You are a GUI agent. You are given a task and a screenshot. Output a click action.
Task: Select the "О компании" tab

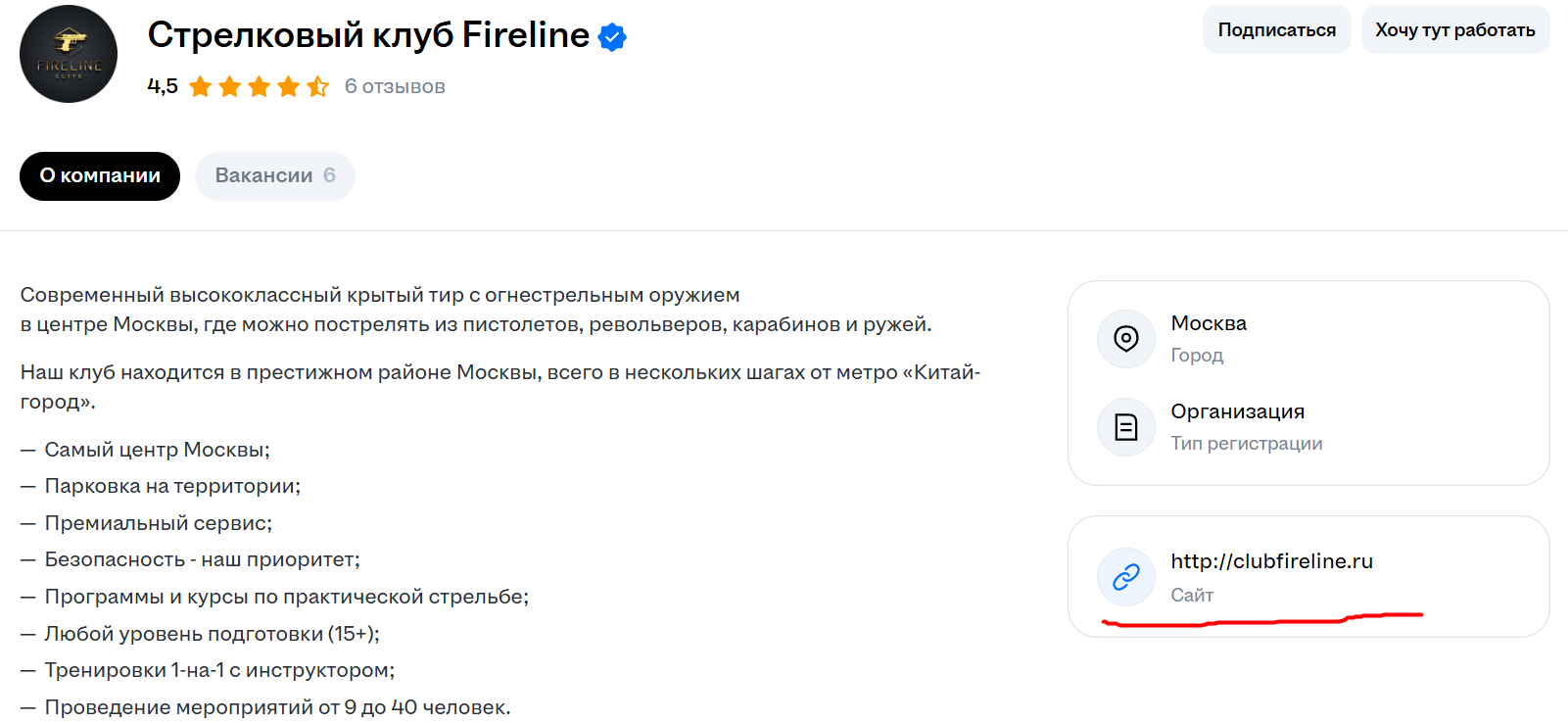(100, 176)
